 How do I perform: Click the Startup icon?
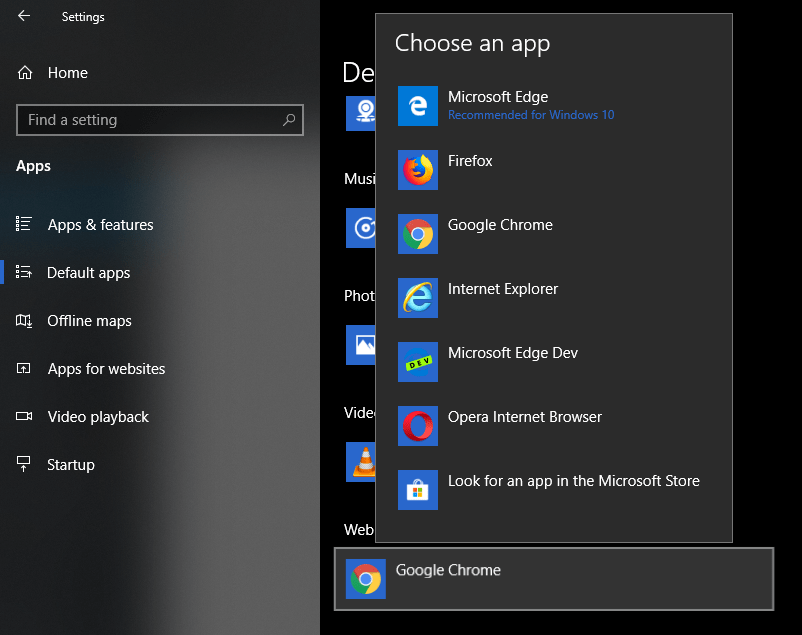[24, 464]
